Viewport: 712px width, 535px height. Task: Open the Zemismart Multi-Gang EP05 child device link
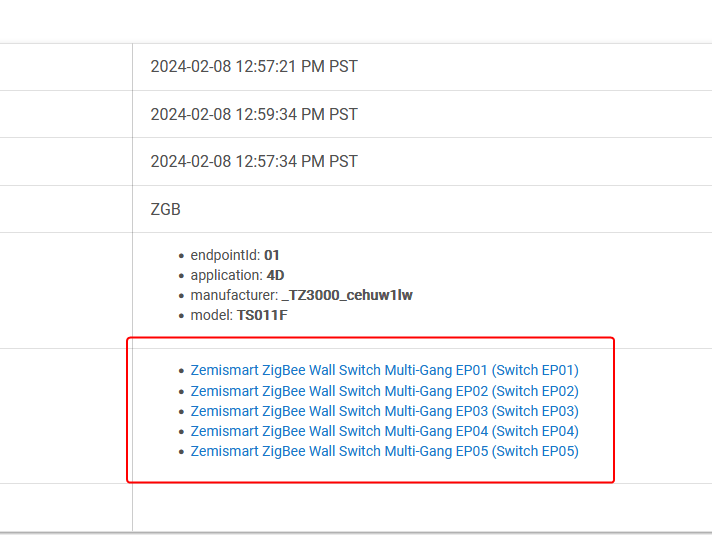coord(384,451)
